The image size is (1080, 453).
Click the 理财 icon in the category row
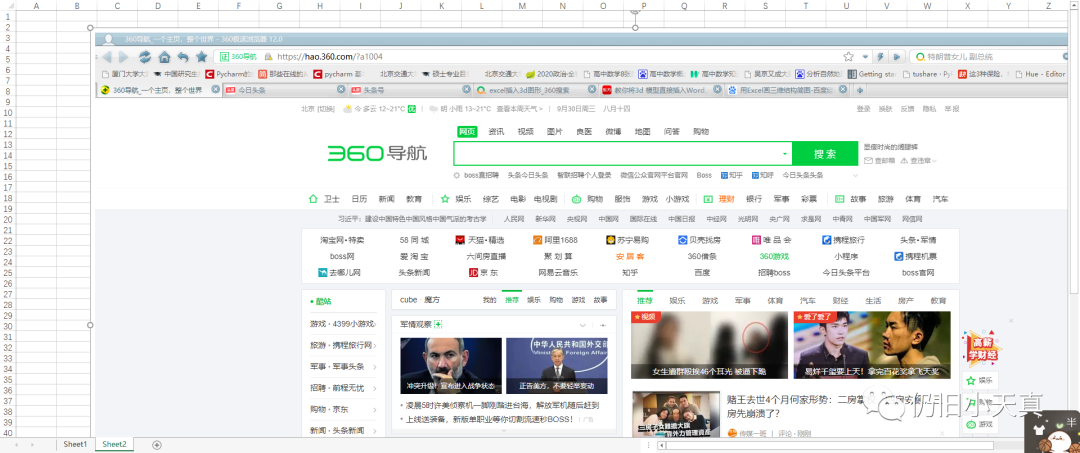708,199
